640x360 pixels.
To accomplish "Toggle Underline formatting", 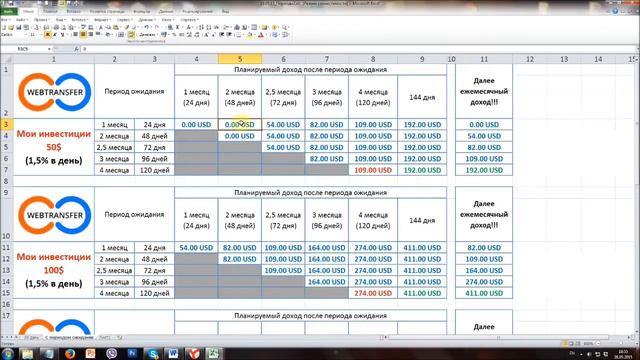I will 62,35.
